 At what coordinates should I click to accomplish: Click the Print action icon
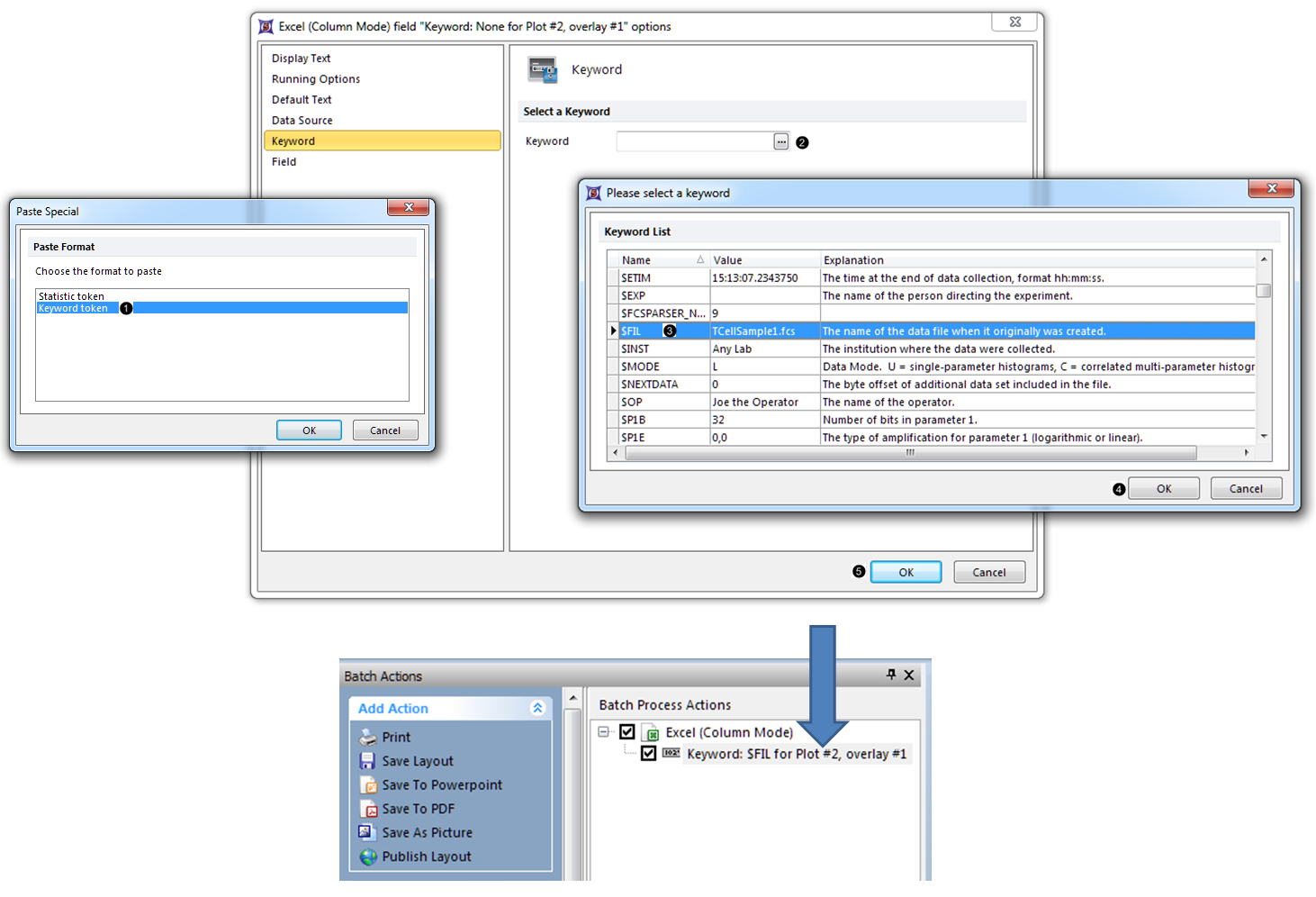click(368, 738)
